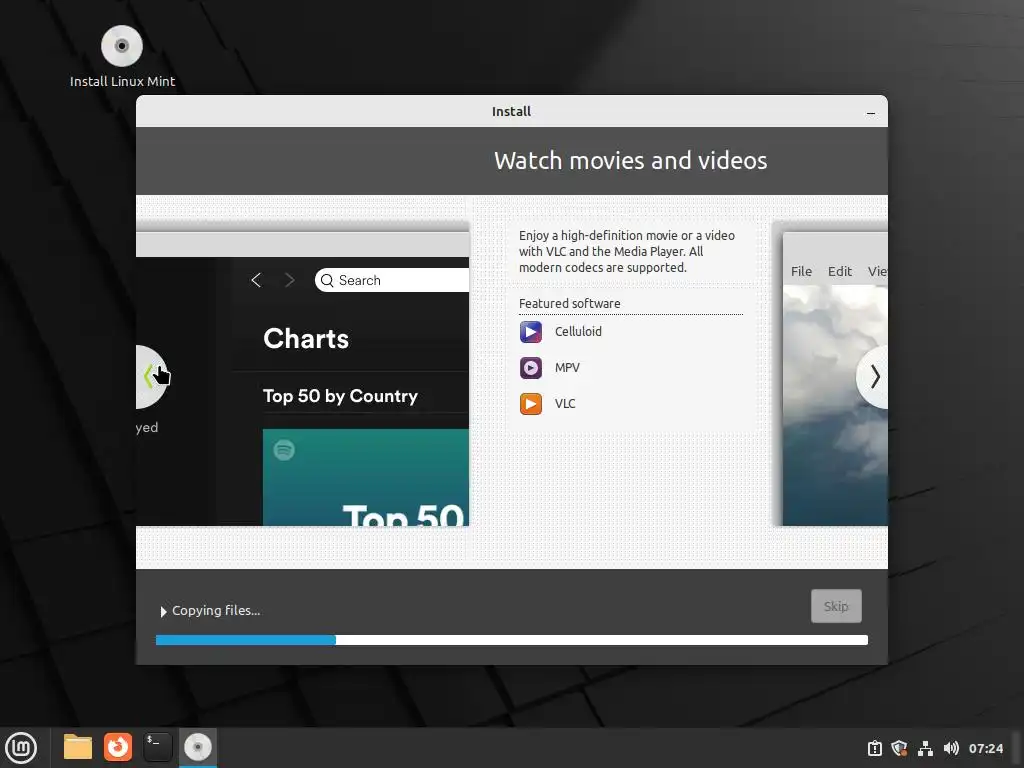The width and height of the screenshot is (1024, 768).
Task: Click the VLC orange play icon
Action: pyautogui.click(x=530, y=404)
